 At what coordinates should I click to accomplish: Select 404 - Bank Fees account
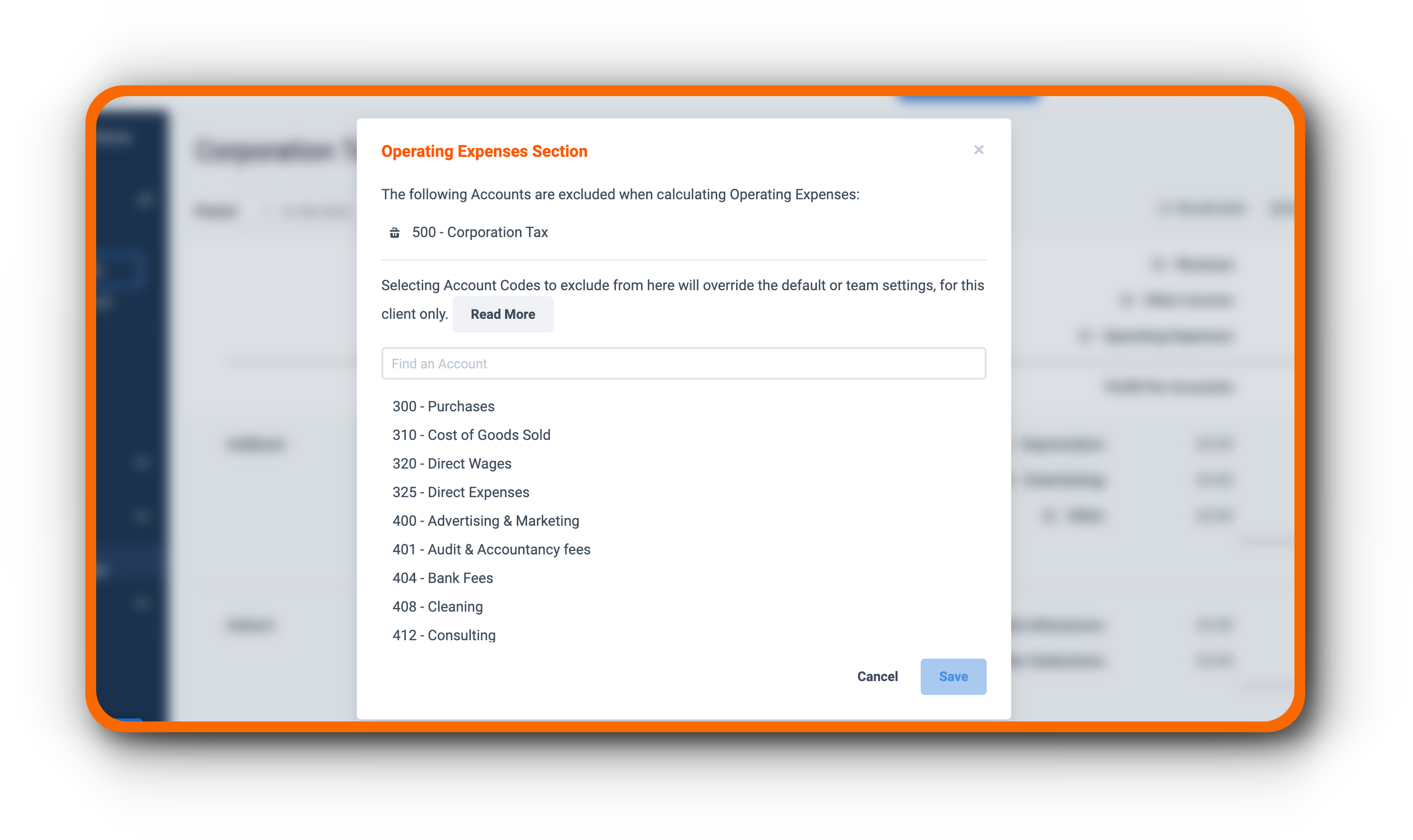pyautogui.click(x=442, y=578)
